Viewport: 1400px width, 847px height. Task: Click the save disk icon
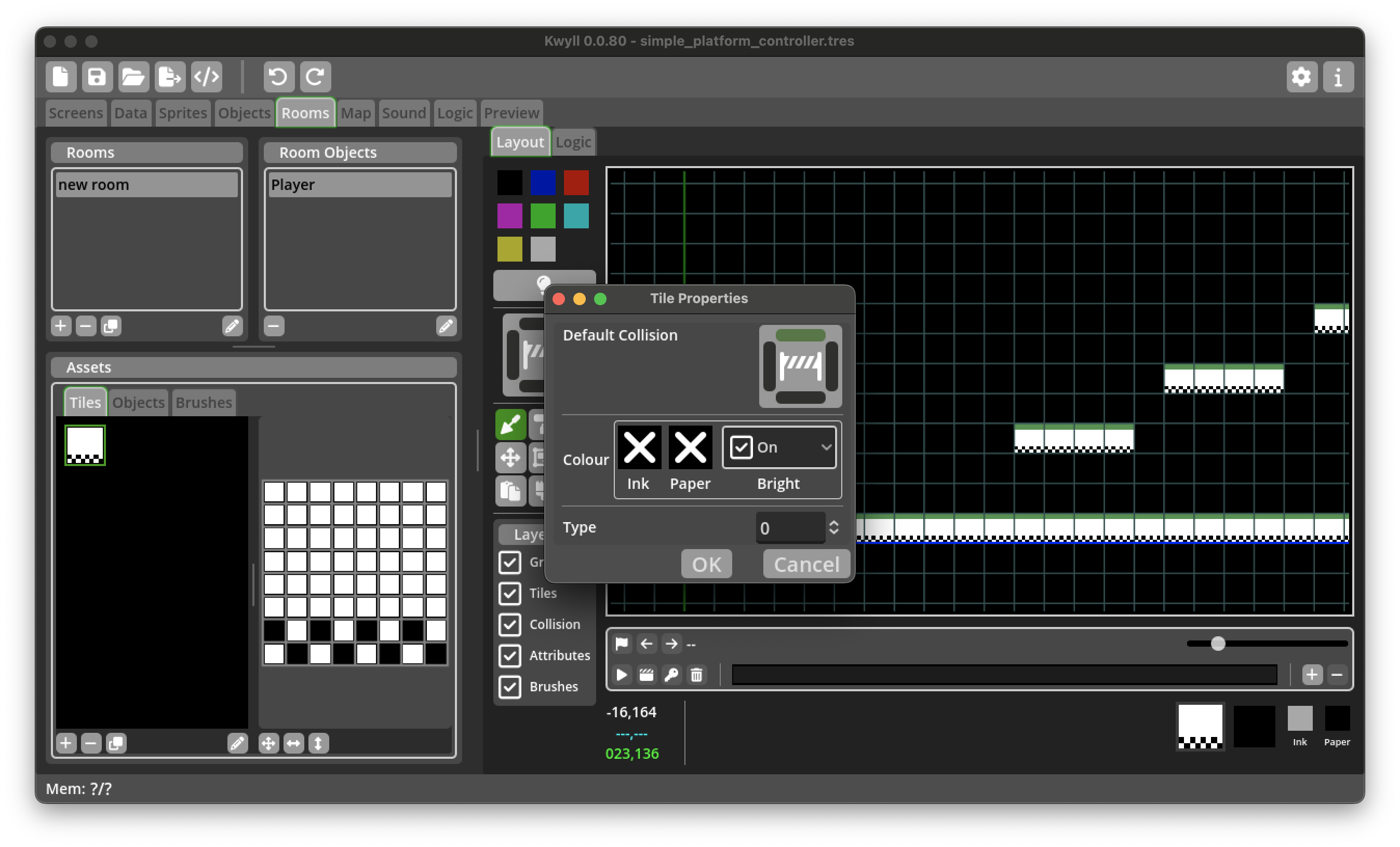point(97,76)
